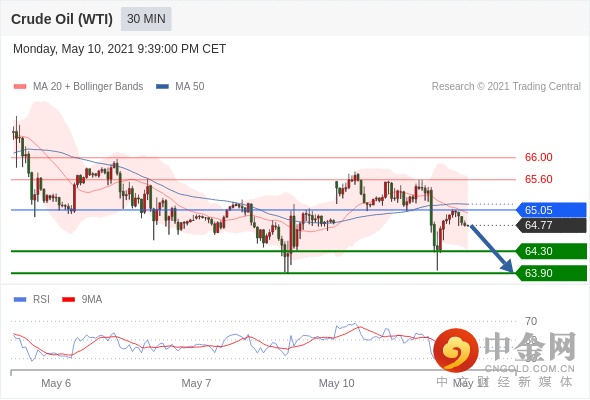Click the 64.77 current price tag
The height and width of the screenshot is (400, 590).
tap(551, 225)
